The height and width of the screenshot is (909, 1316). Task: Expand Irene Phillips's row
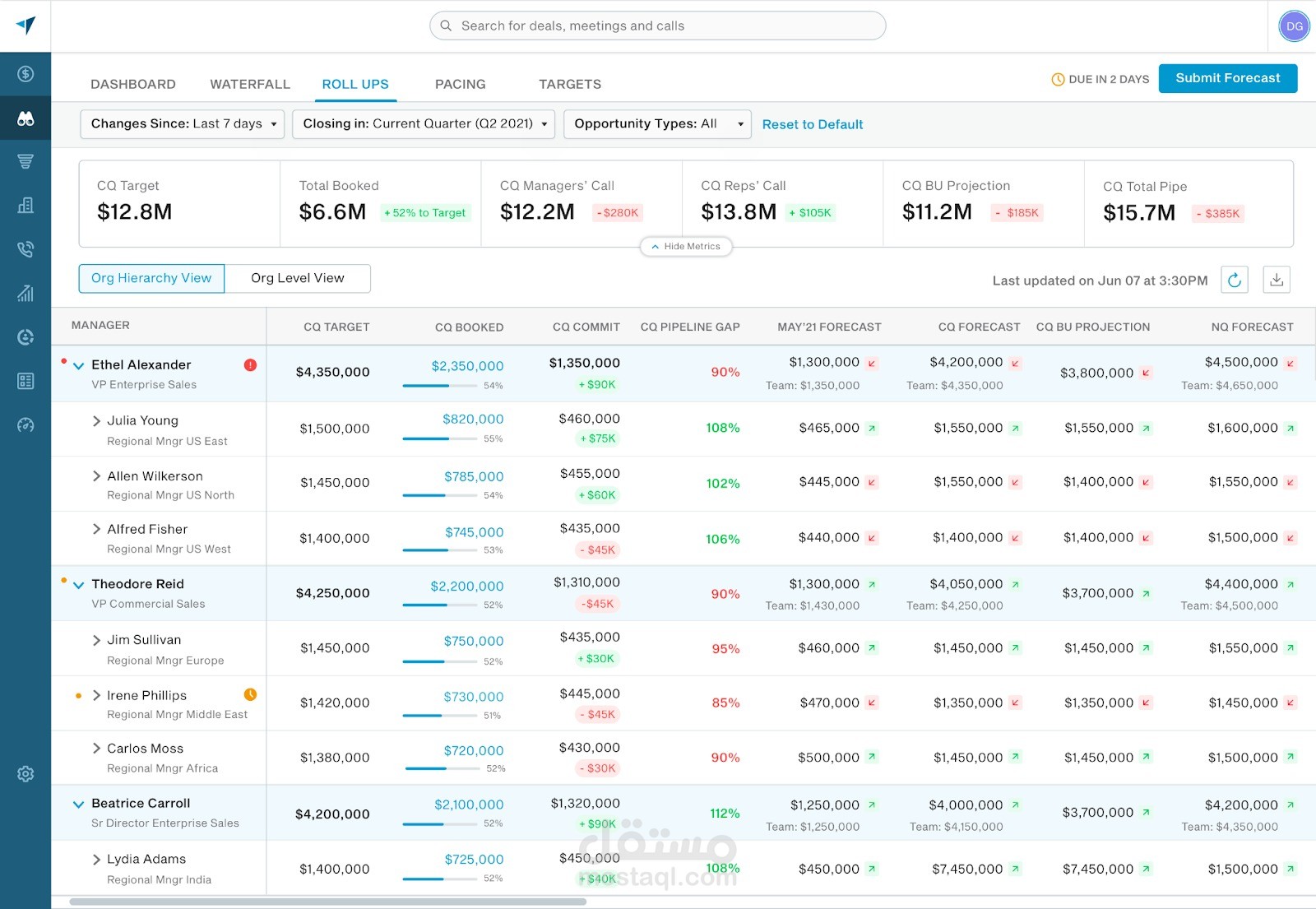(x=97, y=695)
